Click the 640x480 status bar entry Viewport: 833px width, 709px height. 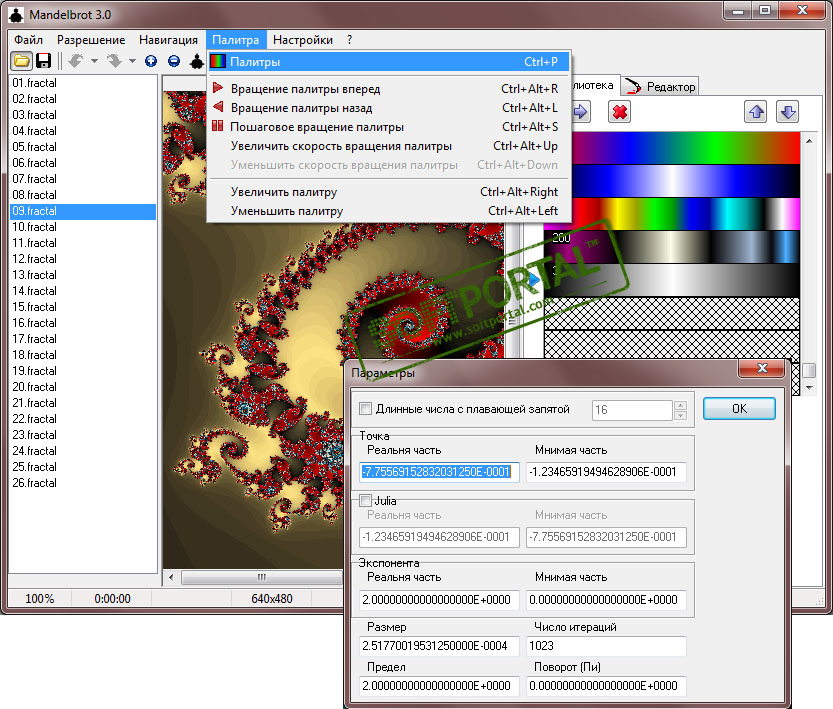[x=271, y=599]
